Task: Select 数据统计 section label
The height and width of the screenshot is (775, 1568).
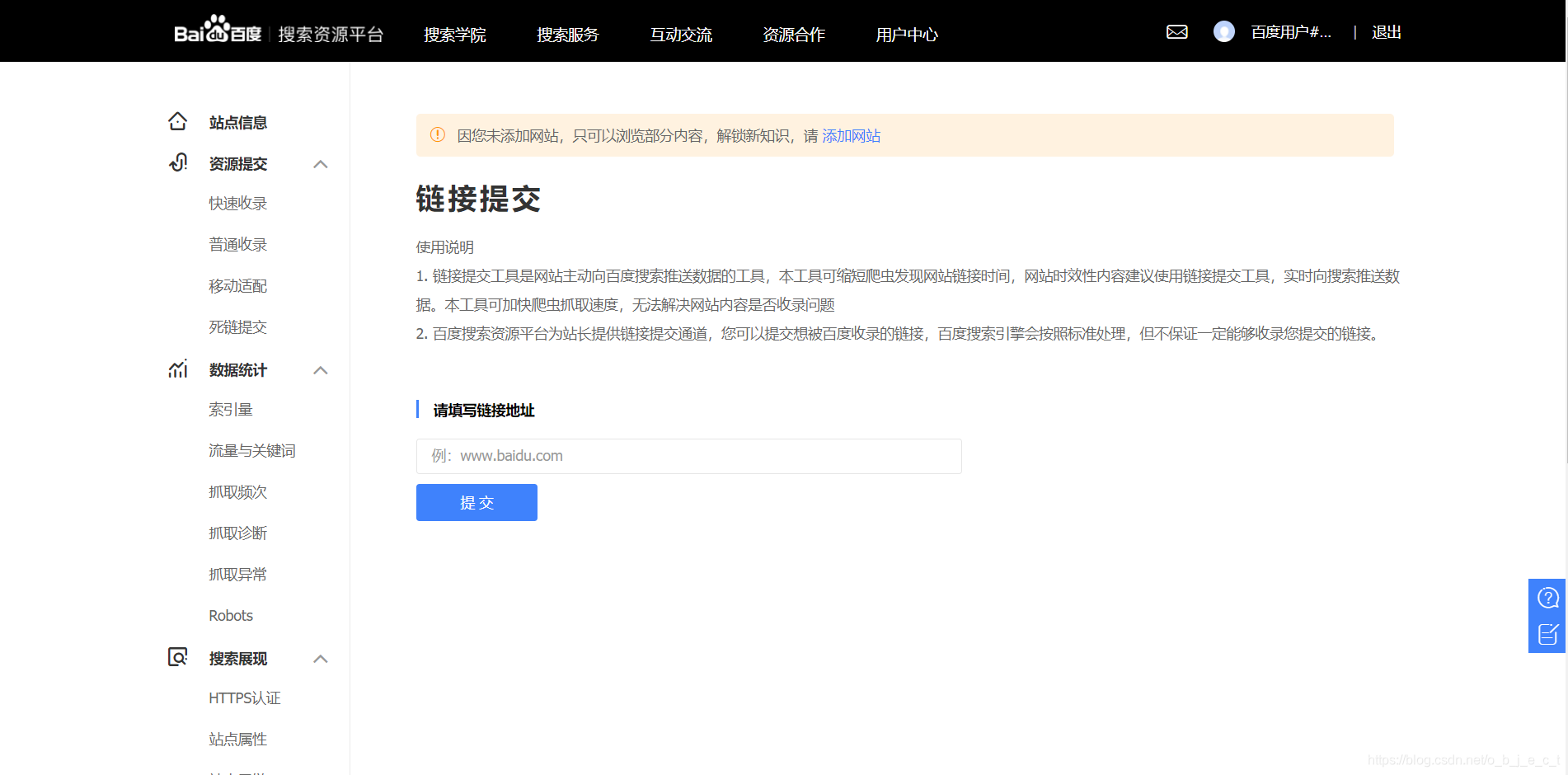Action: (238, 370)
